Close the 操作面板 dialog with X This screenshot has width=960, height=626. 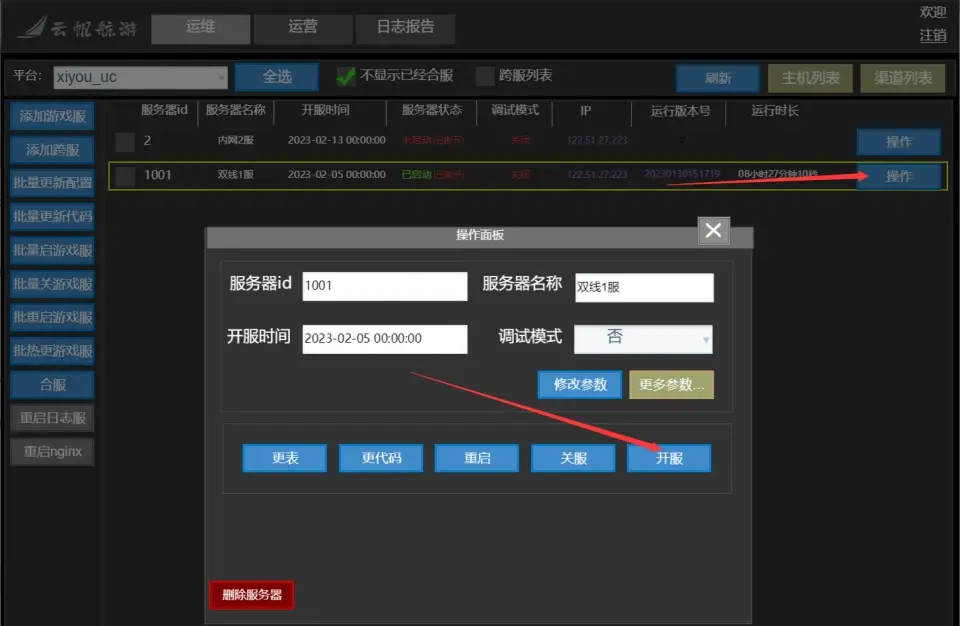712,231
